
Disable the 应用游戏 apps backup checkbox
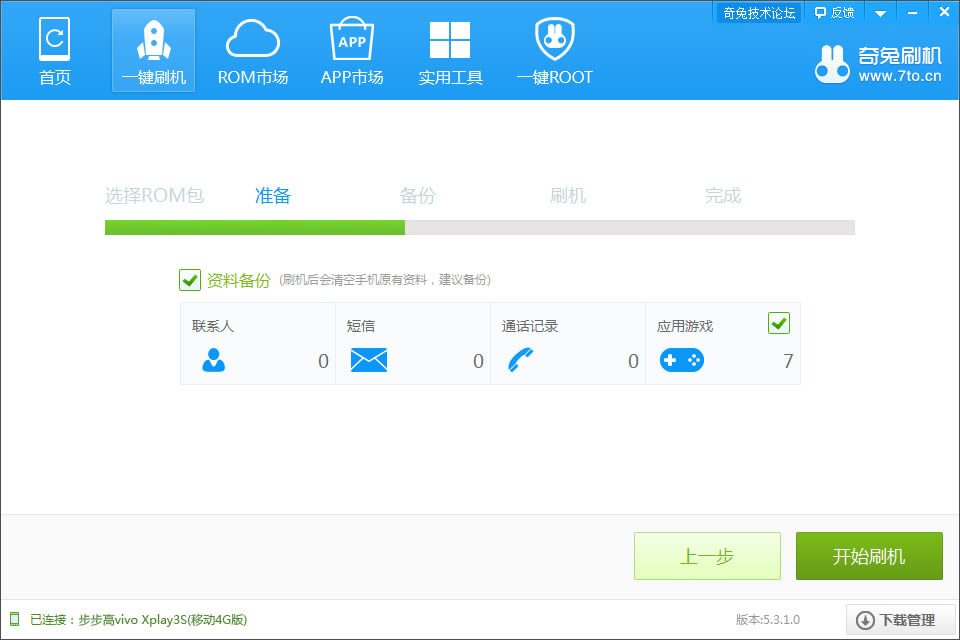coord(778,323)
